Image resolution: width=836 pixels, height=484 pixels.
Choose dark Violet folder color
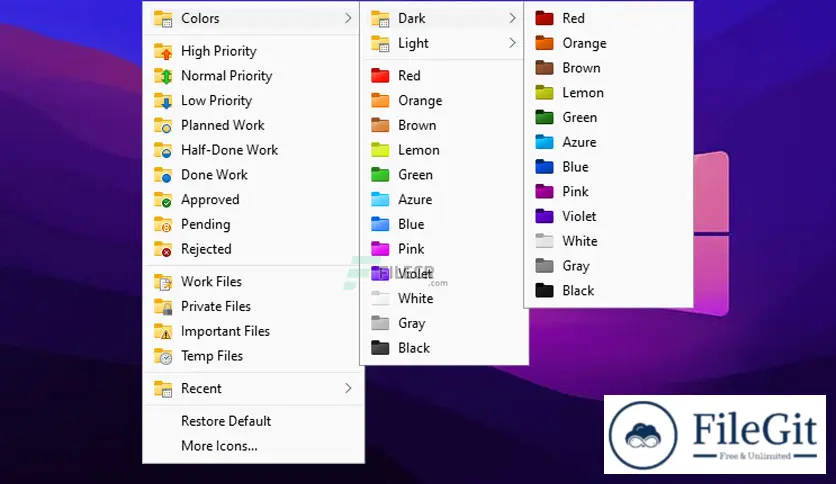coord(579,216)
